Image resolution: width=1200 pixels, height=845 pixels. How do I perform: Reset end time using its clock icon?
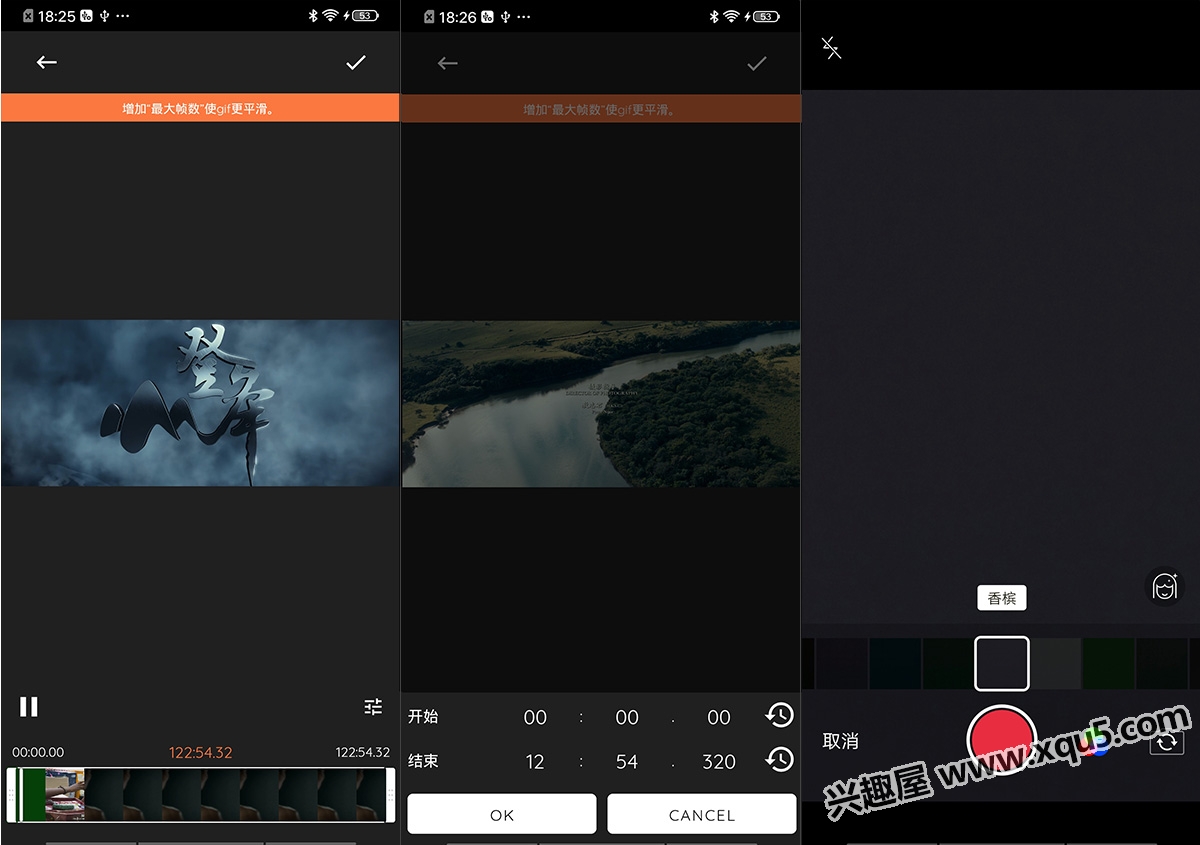(x=779, y=760)
